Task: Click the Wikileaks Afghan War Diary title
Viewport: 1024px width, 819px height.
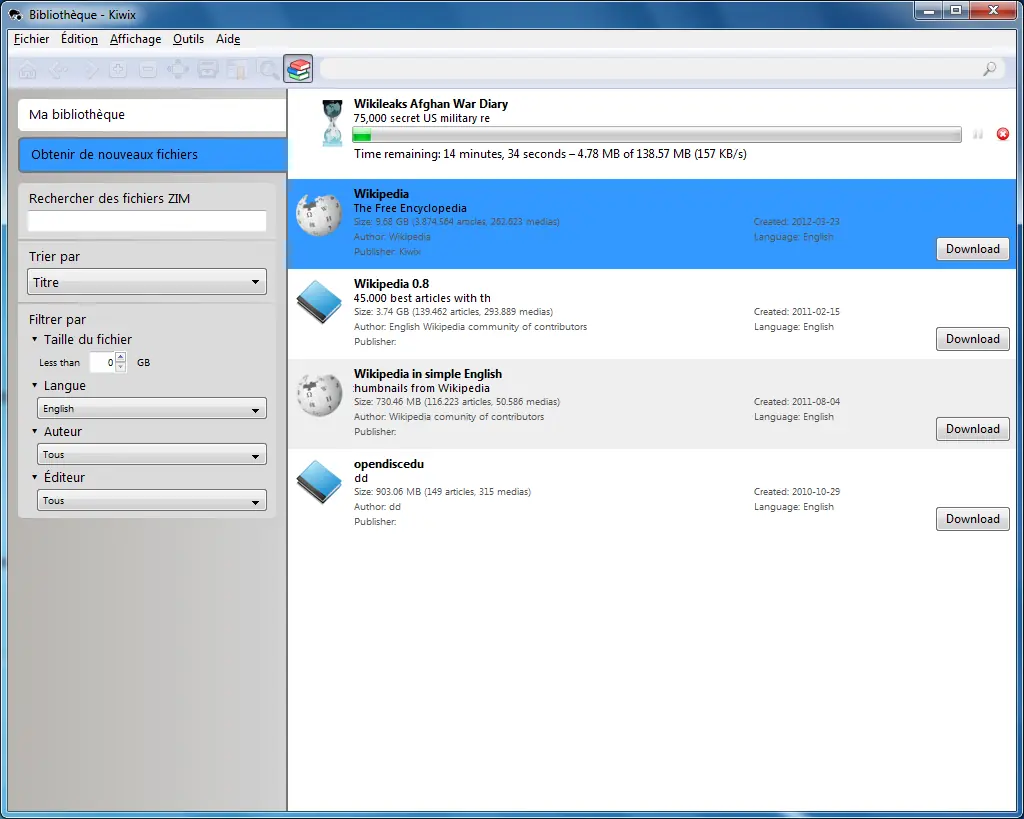Action: tap(430, 104)
